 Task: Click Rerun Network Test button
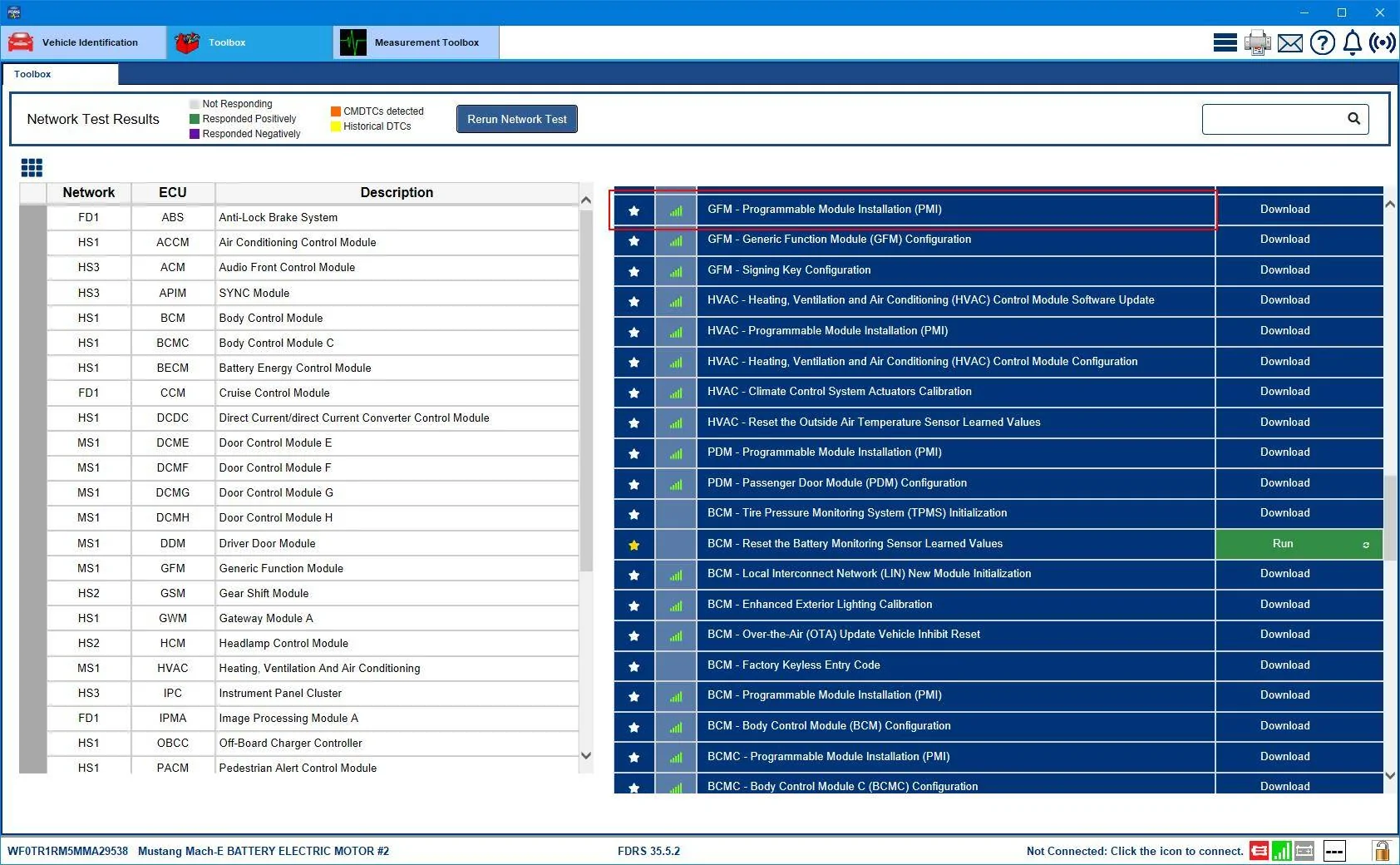[x=516, y=119]
